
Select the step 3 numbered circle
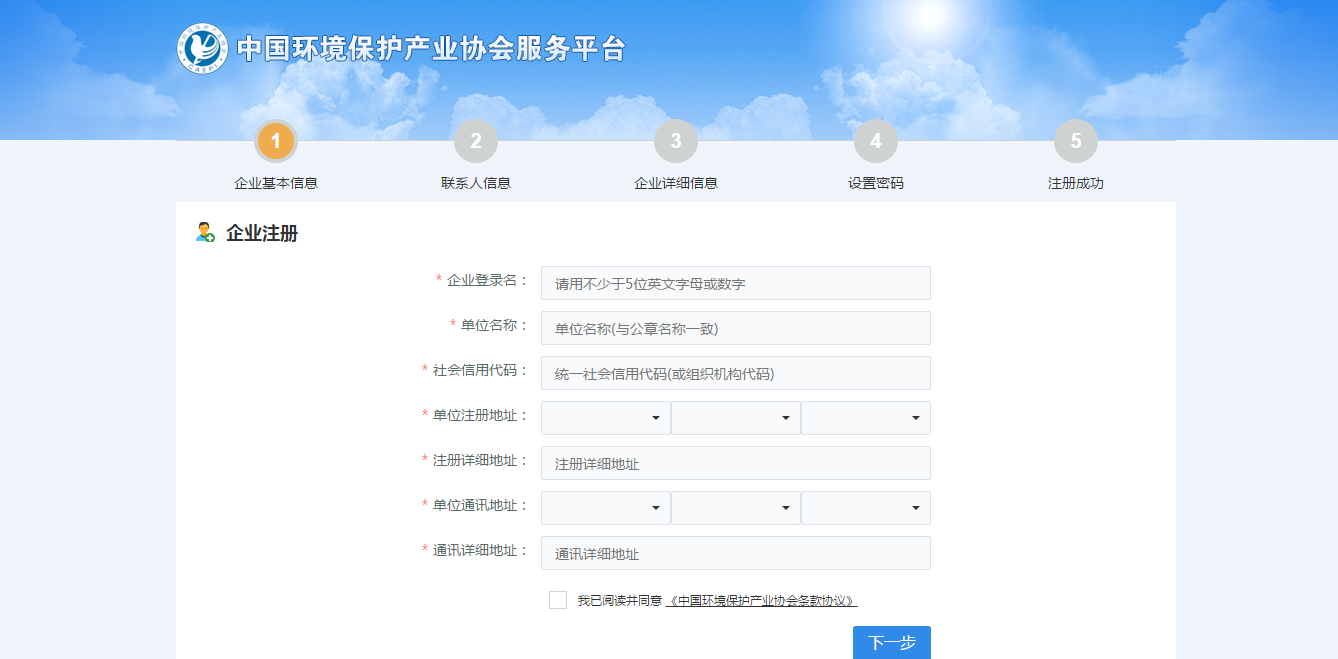(676, 141)
